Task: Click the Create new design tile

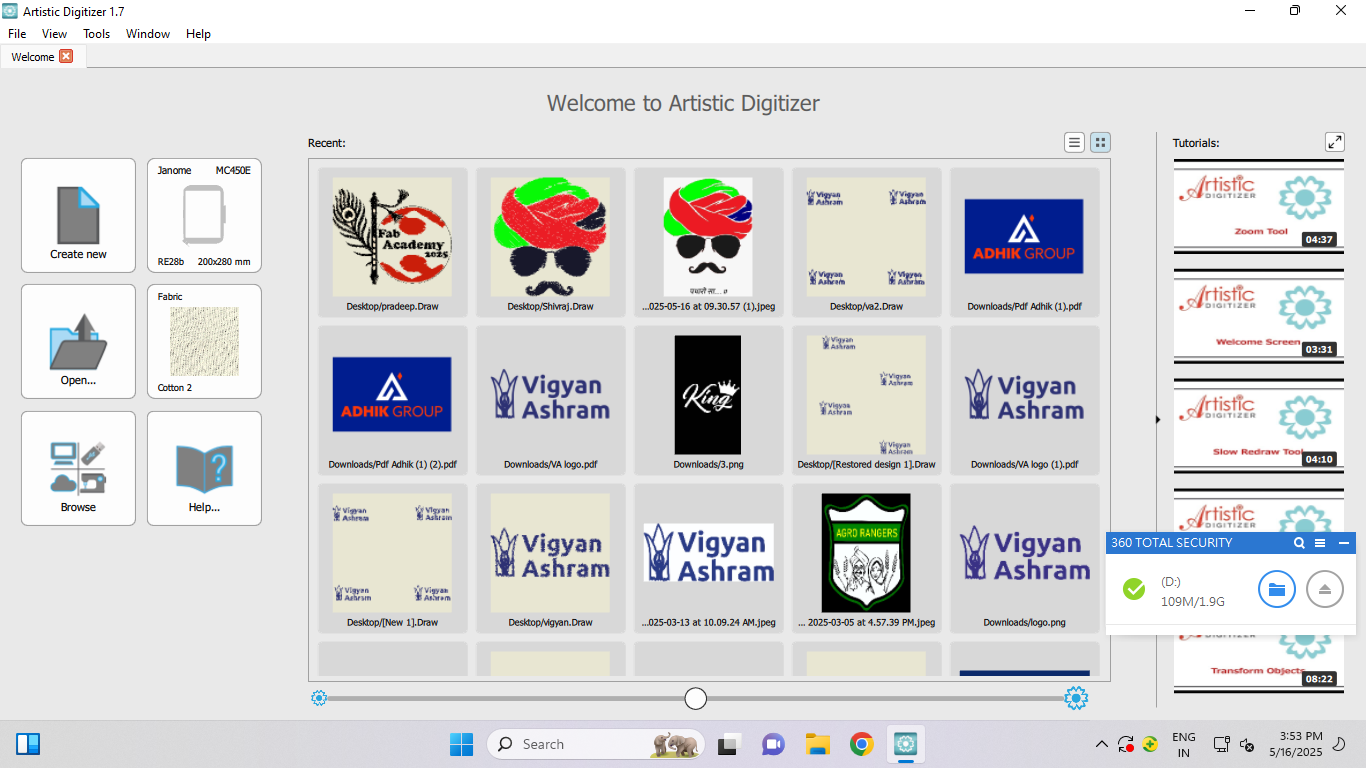Action: click(x=78, y=215)
